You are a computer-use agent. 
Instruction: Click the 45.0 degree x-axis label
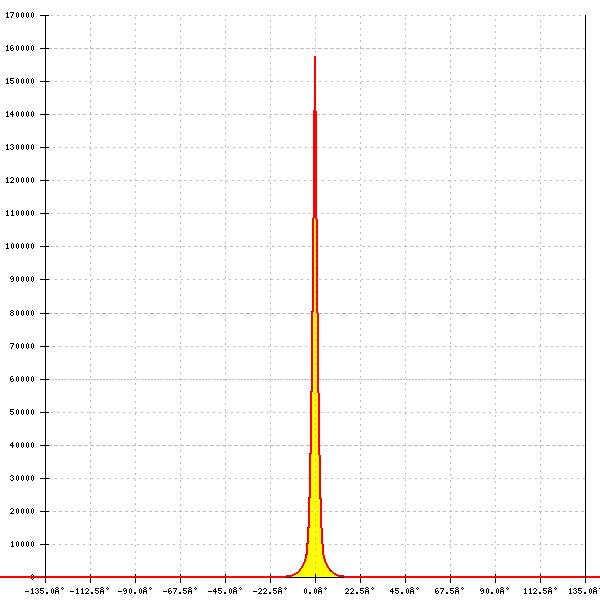(405, 591)
